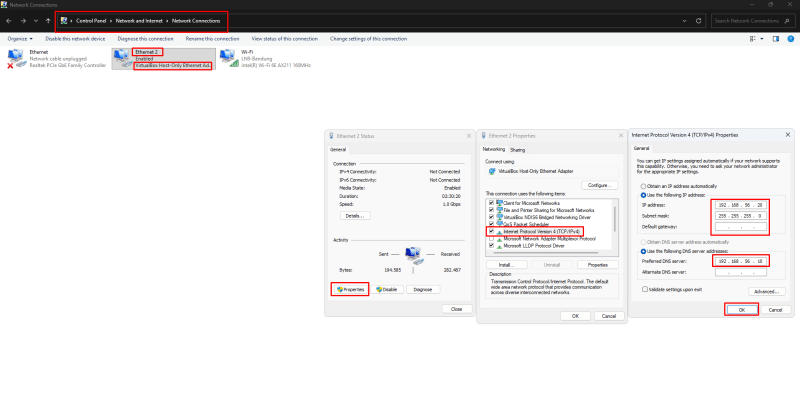Click the VirtualBox Host-Only adapter icon in Properties
The height and width of the screenshot is (417, 800).
tap(492, 171)
